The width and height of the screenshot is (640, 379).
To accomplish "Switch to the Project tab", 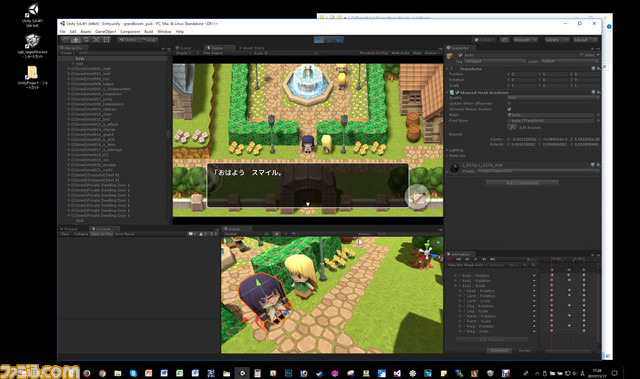I will pyautogui.click(x=69, y=229).
